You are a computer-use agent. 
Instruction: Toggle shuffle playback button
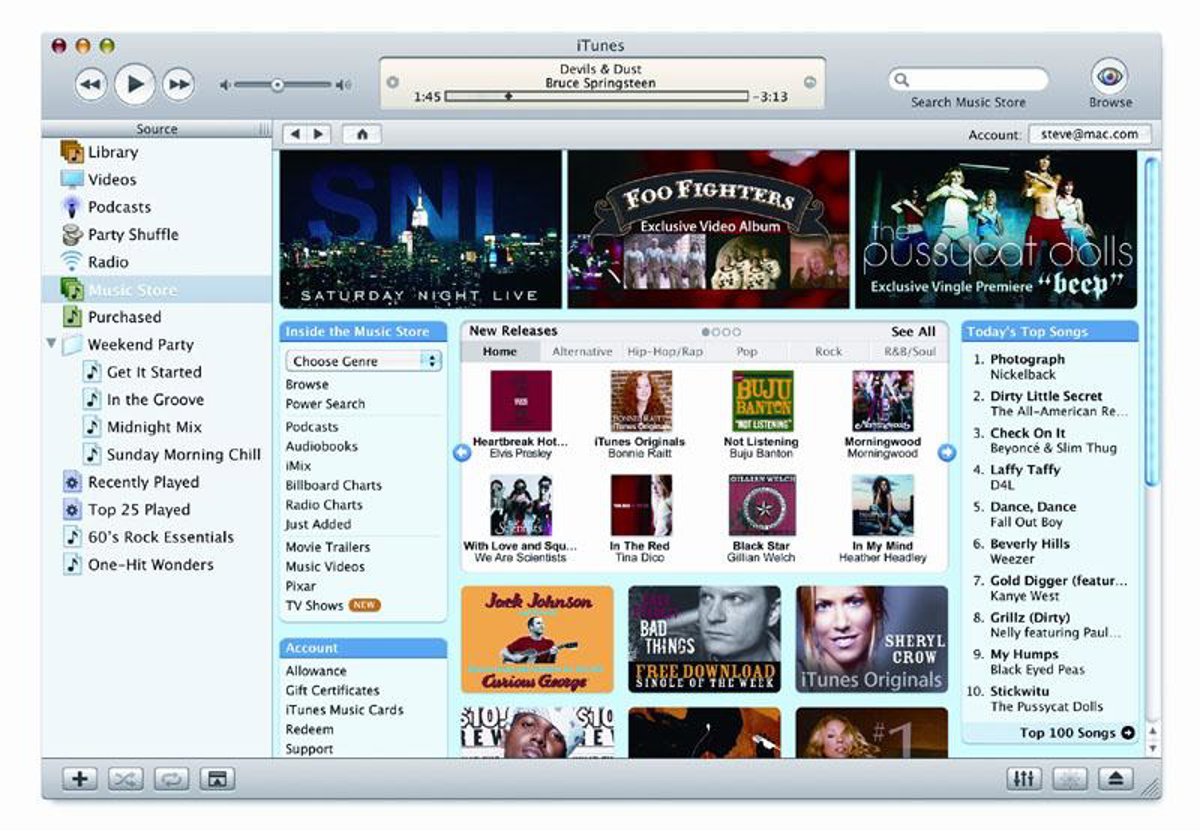(125, 779)
